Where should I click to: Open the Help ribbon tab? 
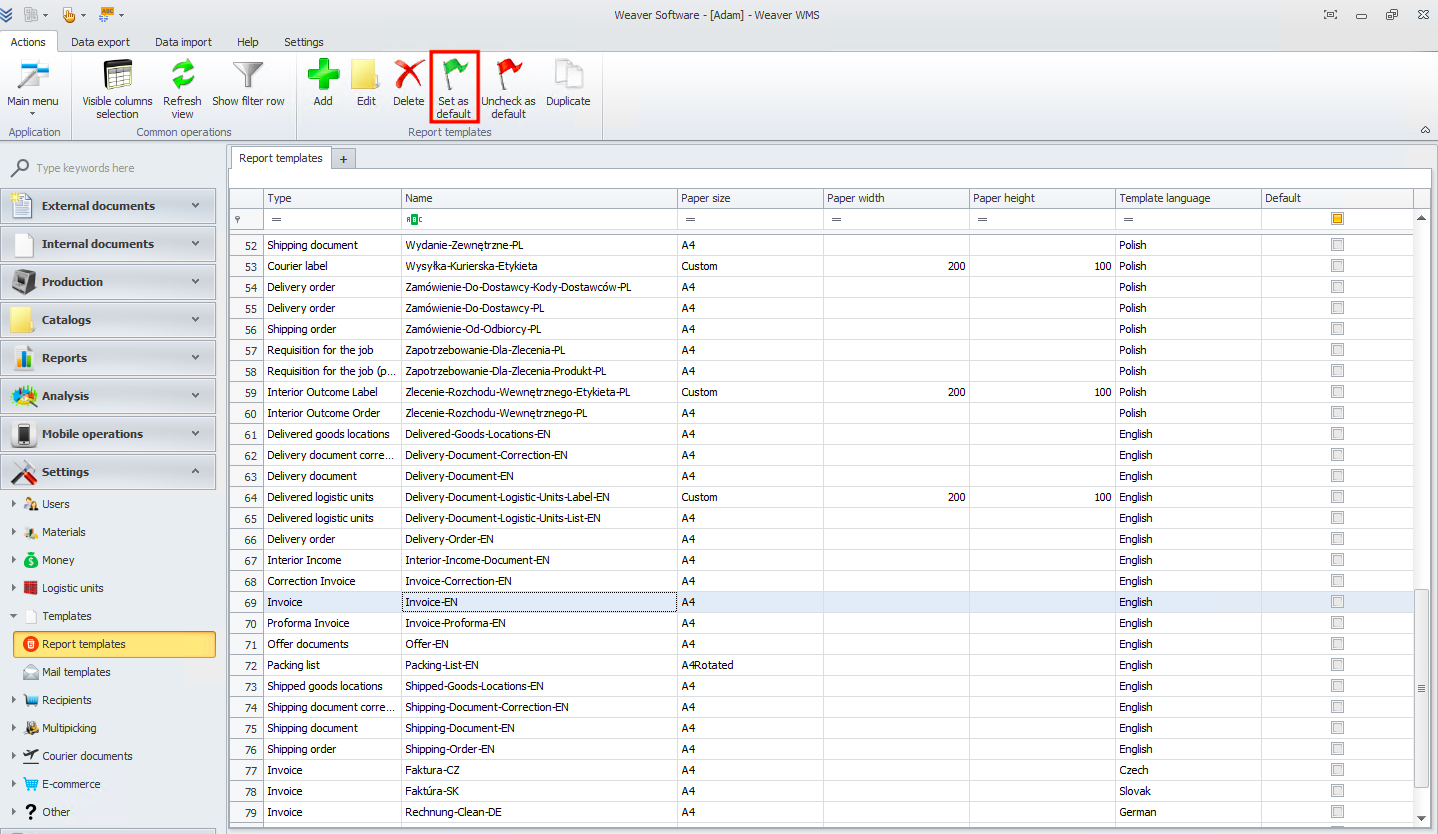point(248,42)
